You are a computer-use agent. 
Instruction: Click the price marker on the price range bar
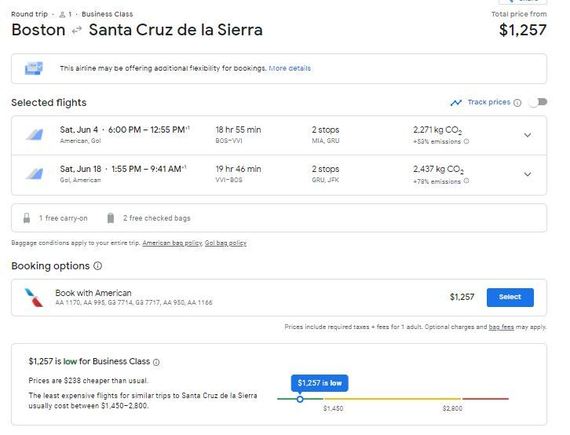[300, 399]
